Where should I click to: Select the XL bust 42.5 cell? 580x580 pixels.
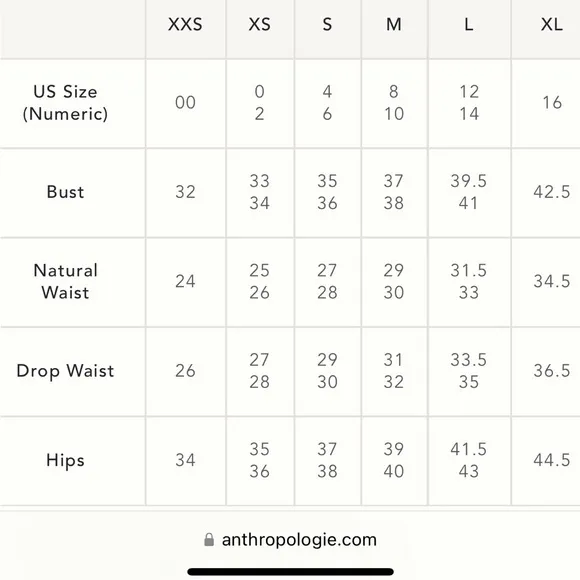tap(552, 192)
